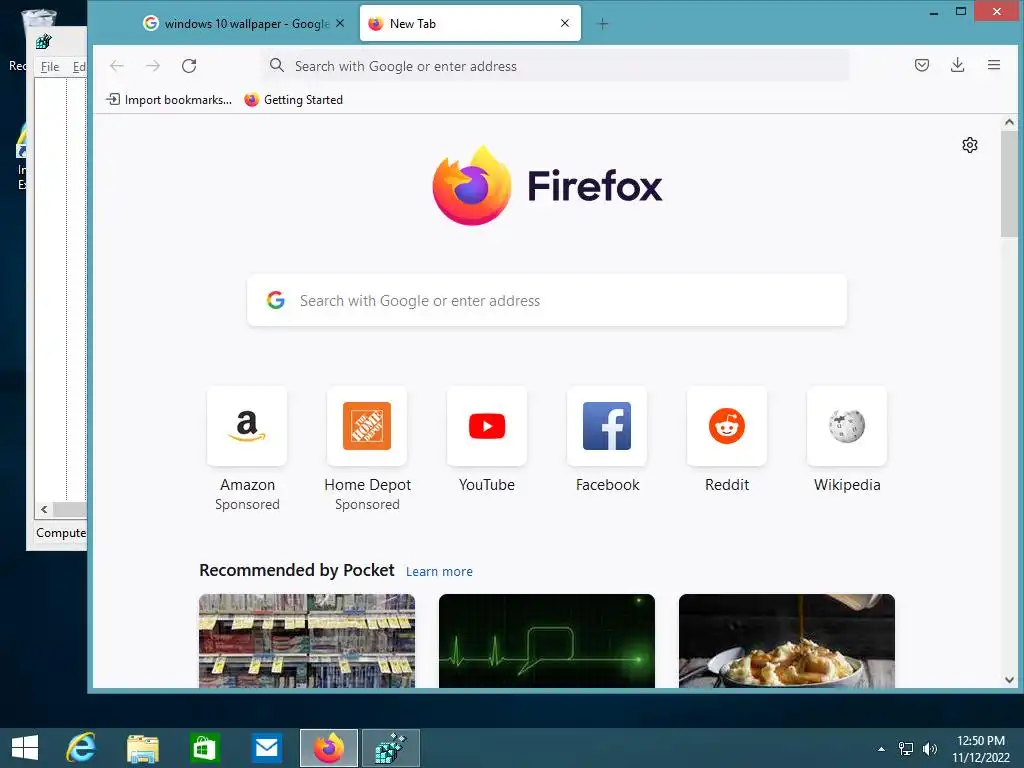This screenshot has height=768, width=1024.
Task: Open Save to Pocket icon
Action: click(921, 65)
